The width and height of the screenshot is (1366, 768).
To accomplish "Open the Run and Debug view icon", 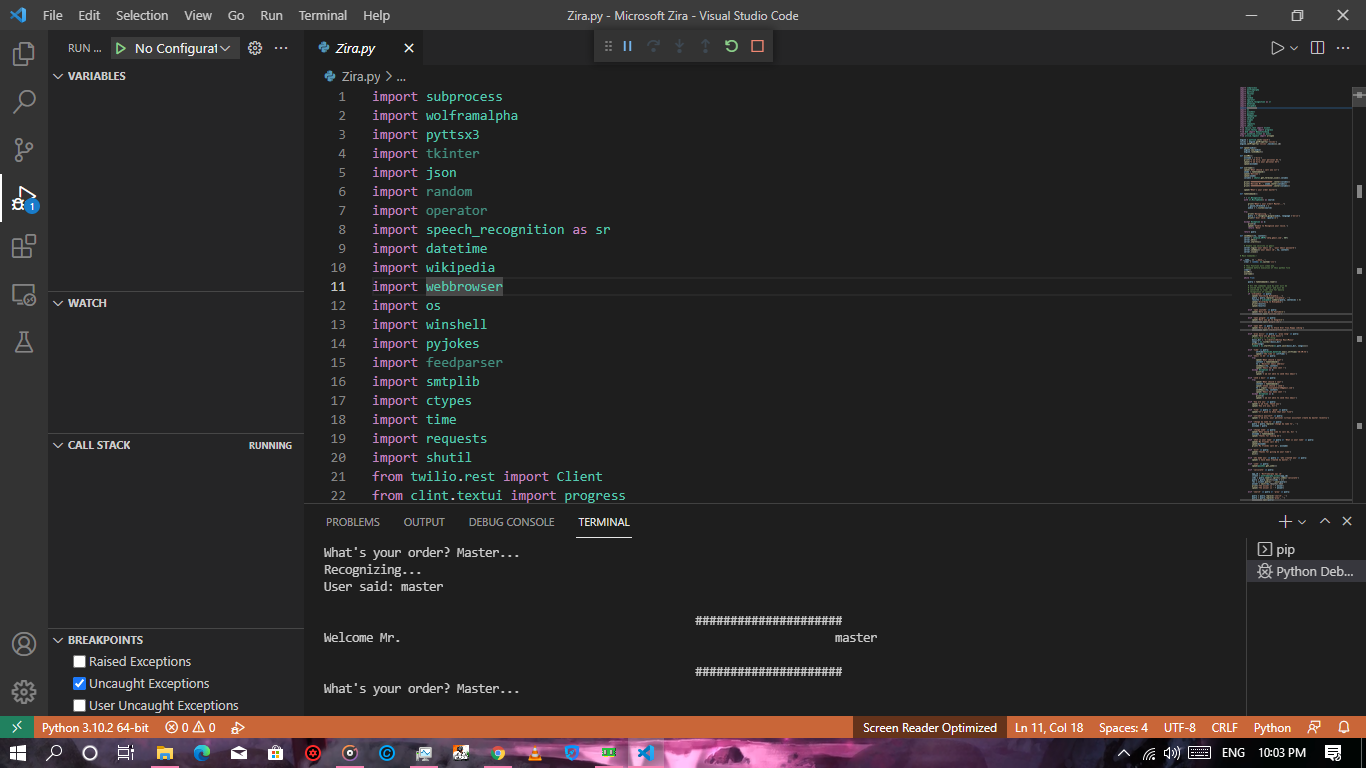I will (24, 198).
